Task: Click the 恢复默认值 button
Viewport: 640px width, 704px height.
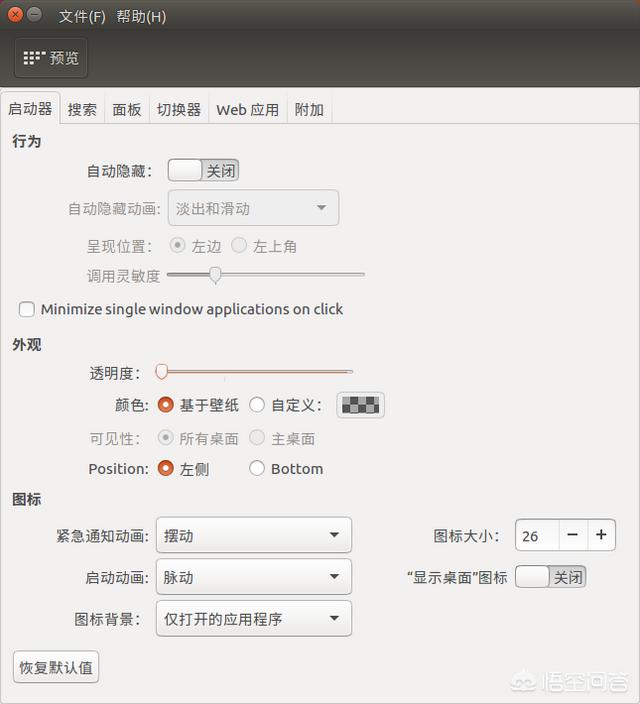Action: click(56, 667)
